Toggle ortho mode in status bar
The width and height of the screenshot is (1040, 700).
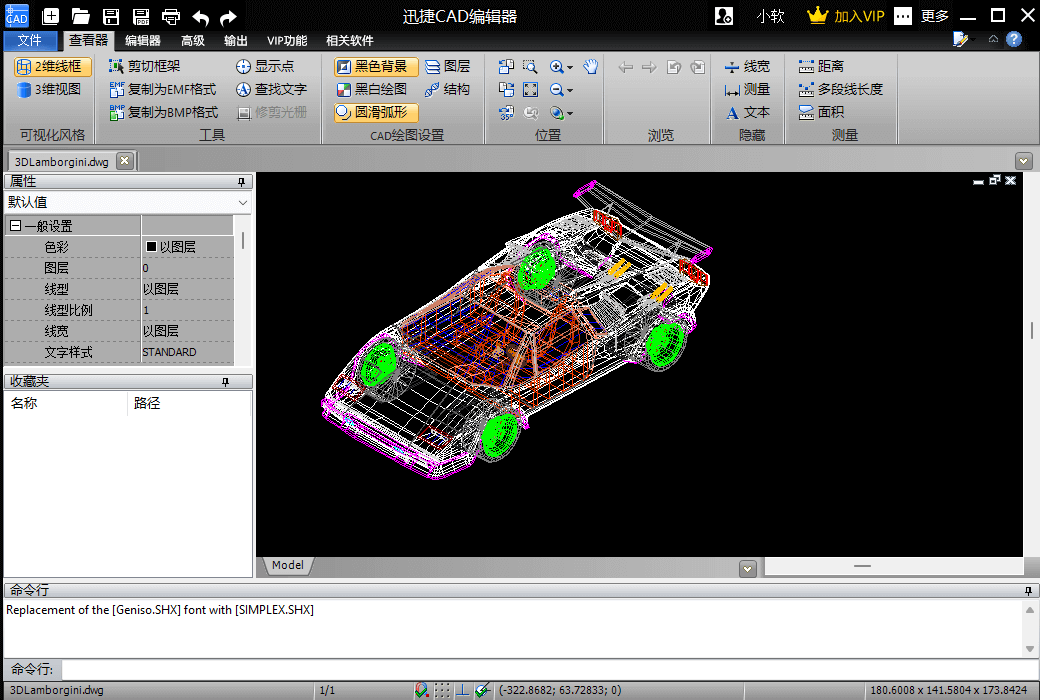(x=462, y=690)
